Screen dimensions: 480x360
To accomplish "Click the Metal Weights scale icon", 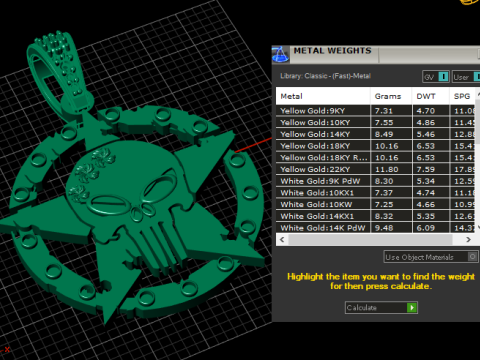I will point(280,54).
